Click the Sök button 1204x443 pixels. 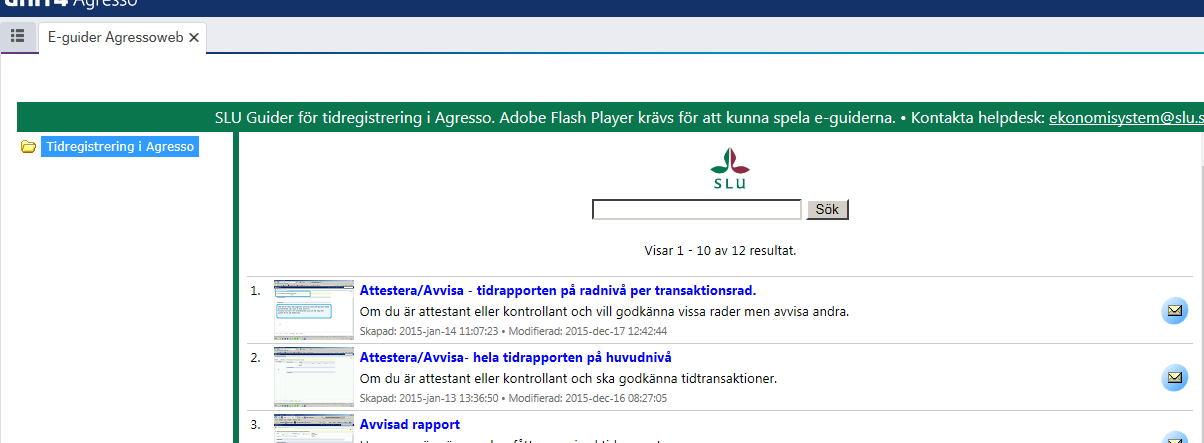[x=827, y=210]
